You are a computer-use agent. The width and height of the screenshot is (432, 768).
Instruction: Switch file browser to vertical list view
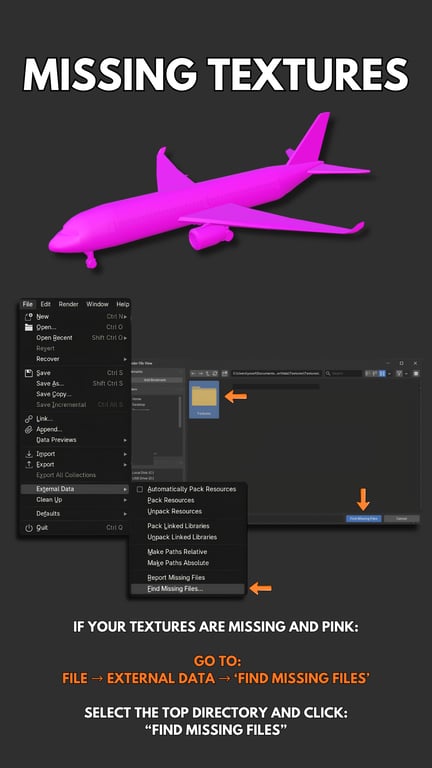368,373
